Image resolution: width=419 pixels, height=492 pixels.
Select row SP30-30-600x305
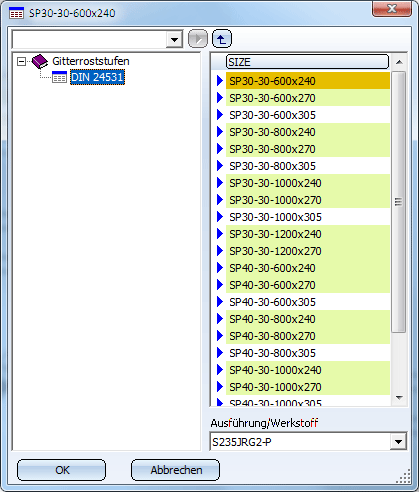(x=308, y=115)
